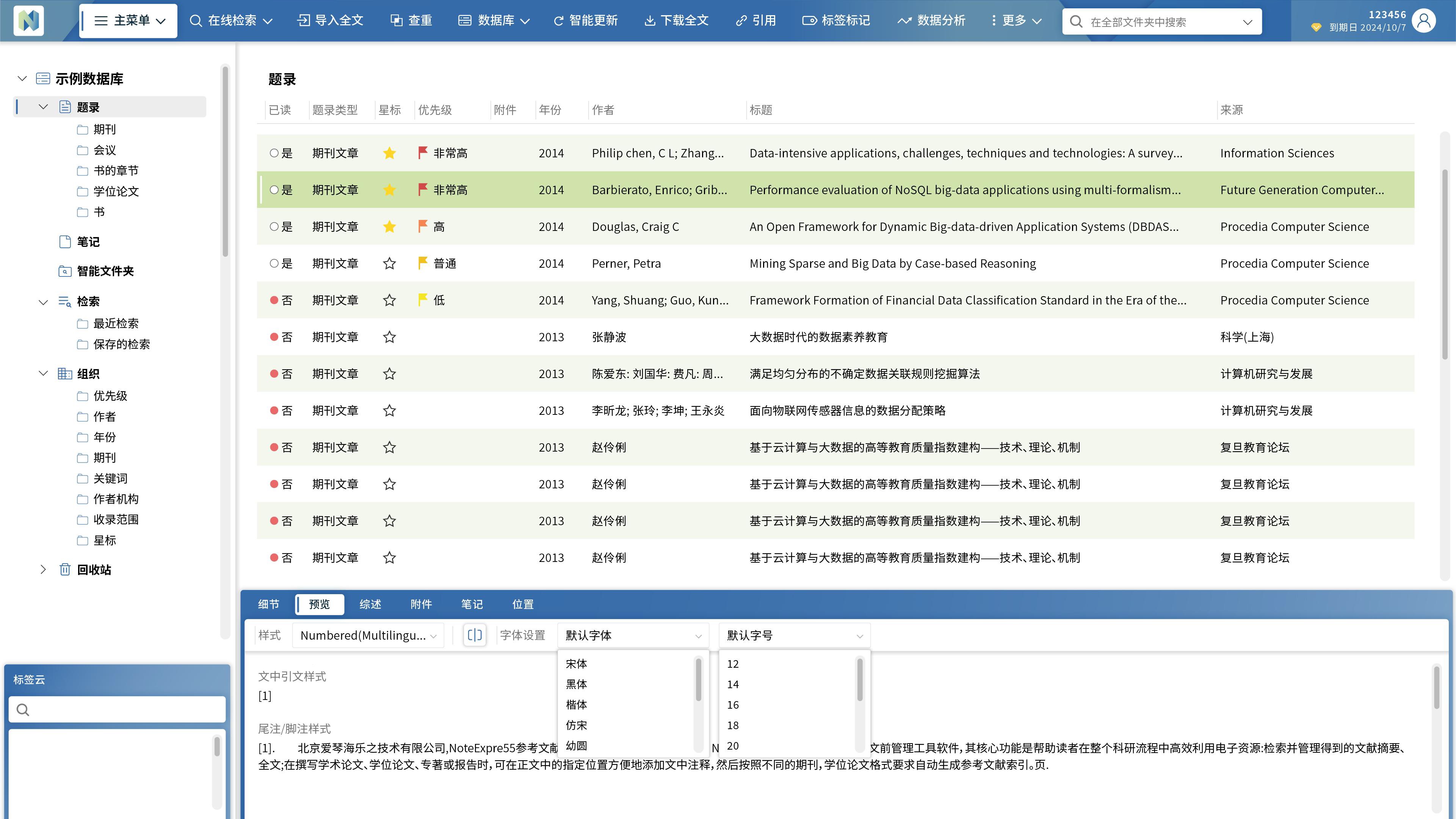Click the user account avatar icon
Viewport: 1456px width, 819px height.
(x=1423, y=21)
